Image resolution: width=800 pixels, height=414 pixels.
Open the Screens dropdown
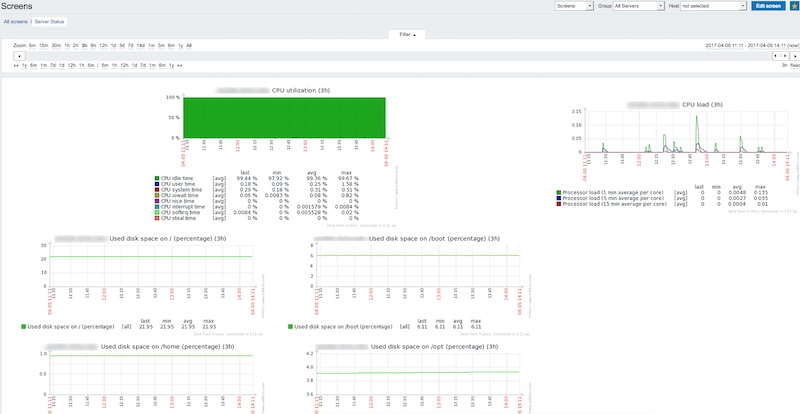tap(574, 6)
